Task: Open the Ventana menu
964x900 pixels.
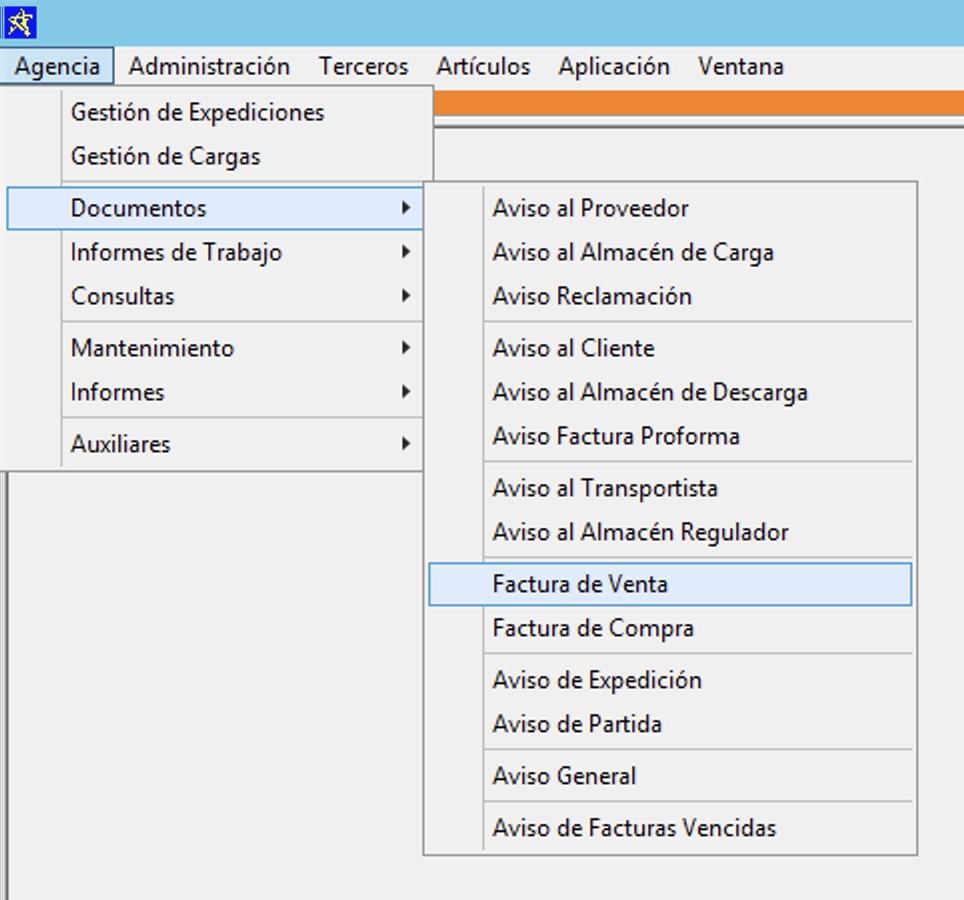Action: pos(740,67)
